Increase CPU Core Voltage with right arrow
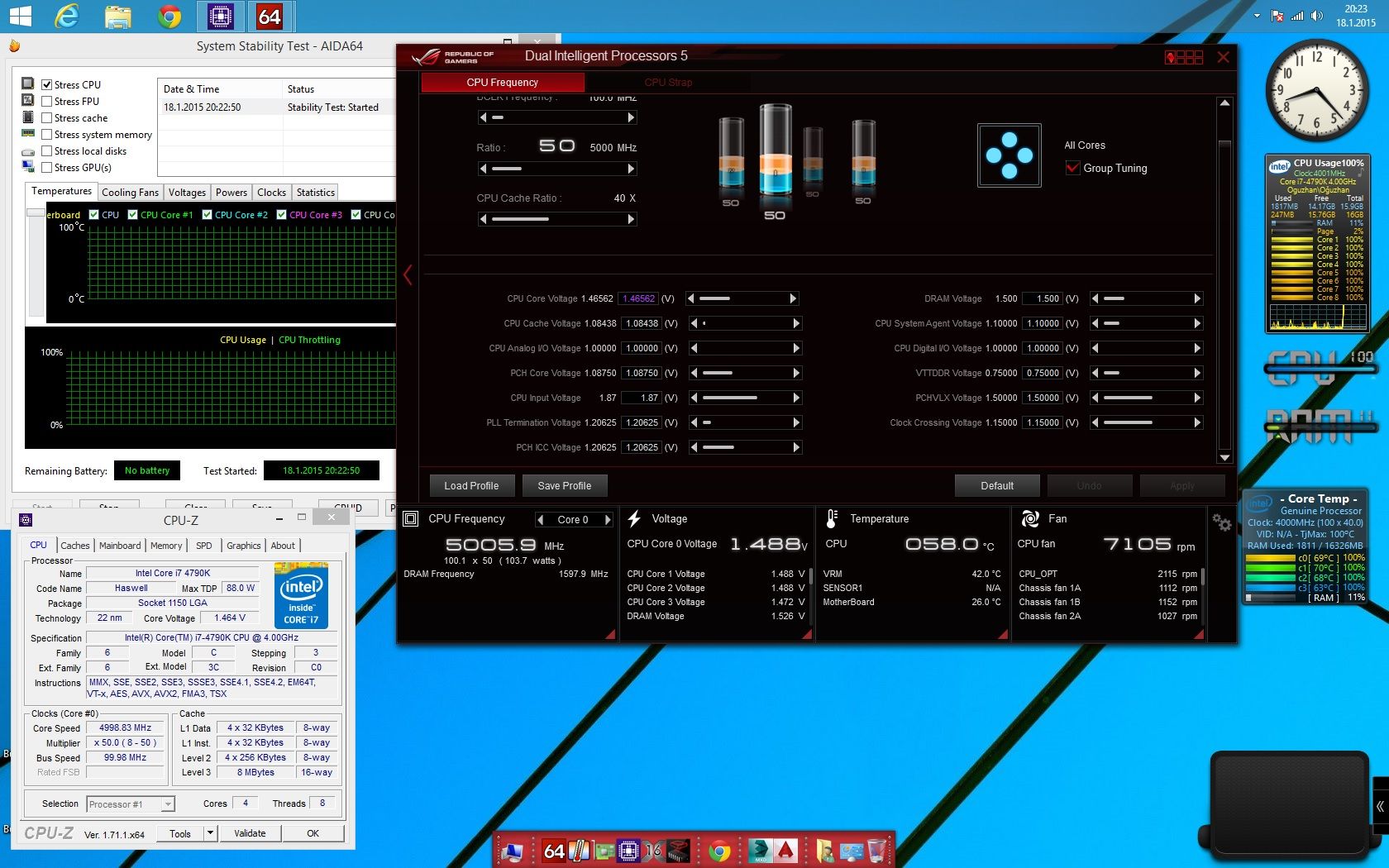 pyautogui.click(x=793, y=298)
